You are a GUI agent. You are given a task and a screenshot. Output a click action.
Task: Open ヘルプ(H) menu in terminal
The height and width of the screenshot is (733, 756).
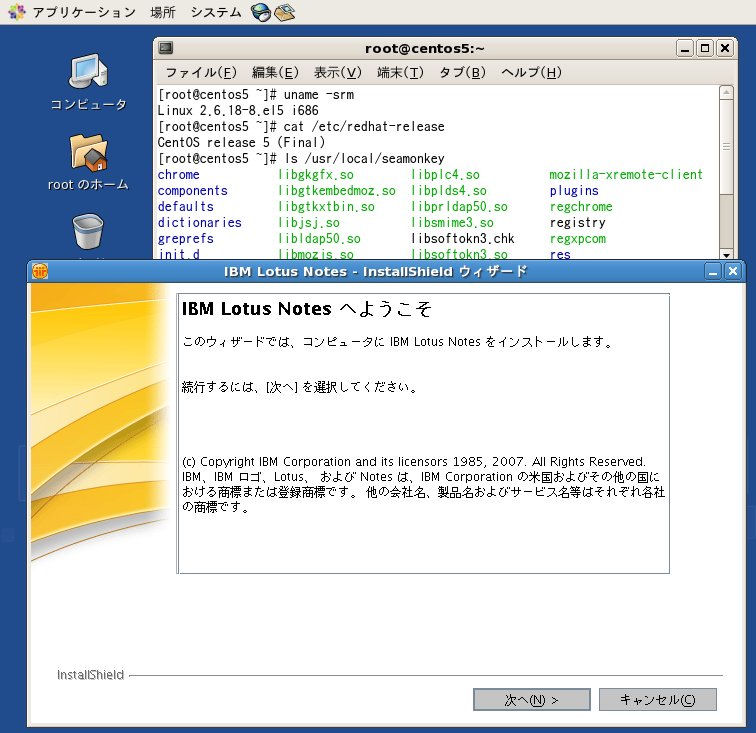(531, 72)
